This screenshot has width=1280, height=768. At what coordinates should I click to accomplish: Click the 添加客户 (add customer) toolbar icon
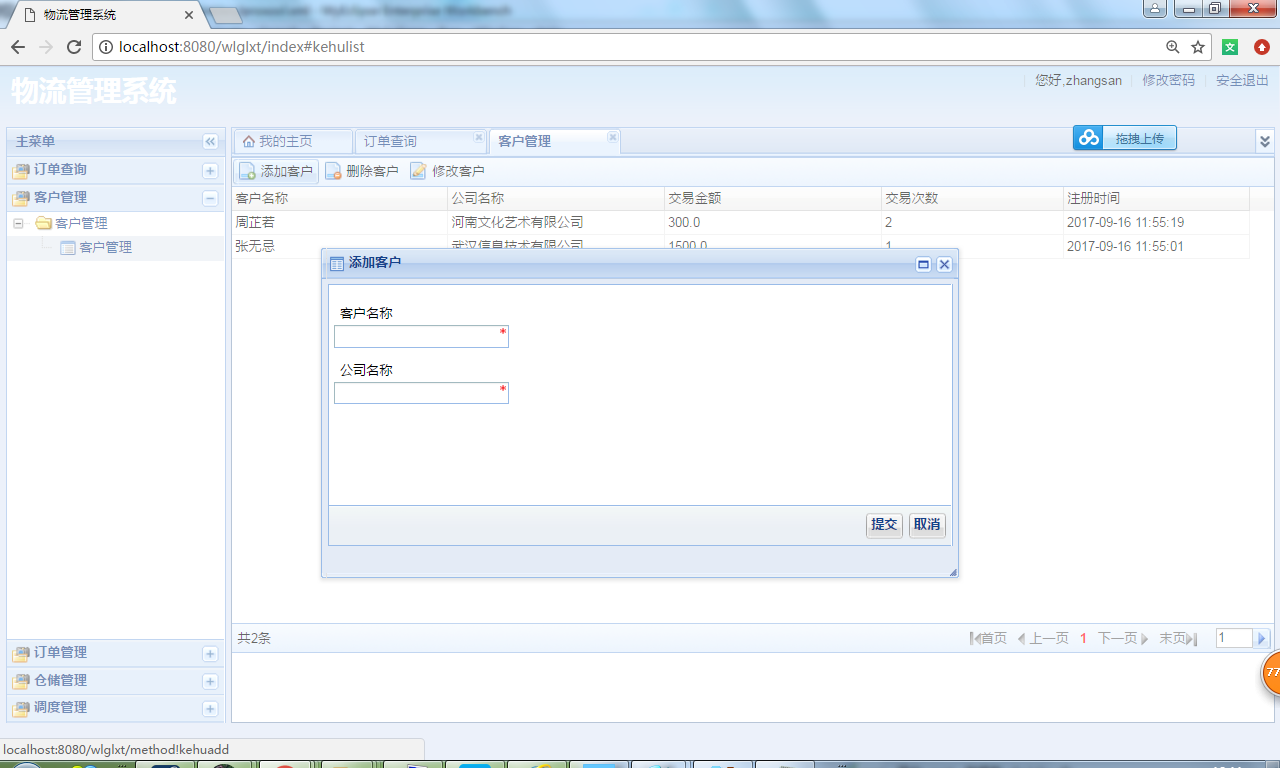point(245,170)
